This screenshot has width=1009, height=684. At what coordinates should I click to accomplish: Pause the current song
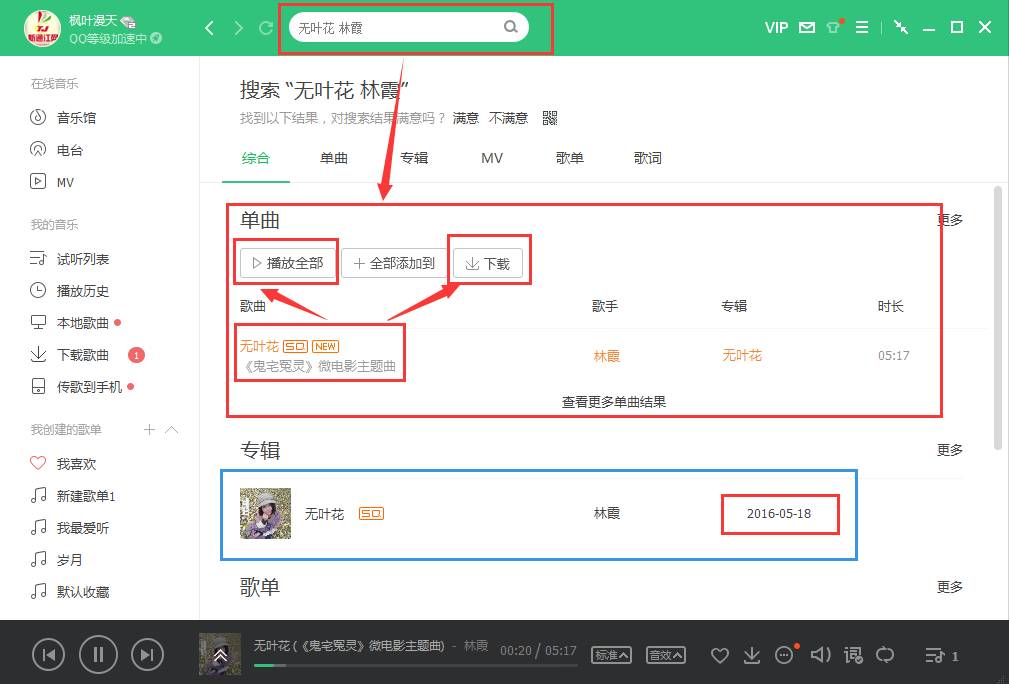[98, 654]
